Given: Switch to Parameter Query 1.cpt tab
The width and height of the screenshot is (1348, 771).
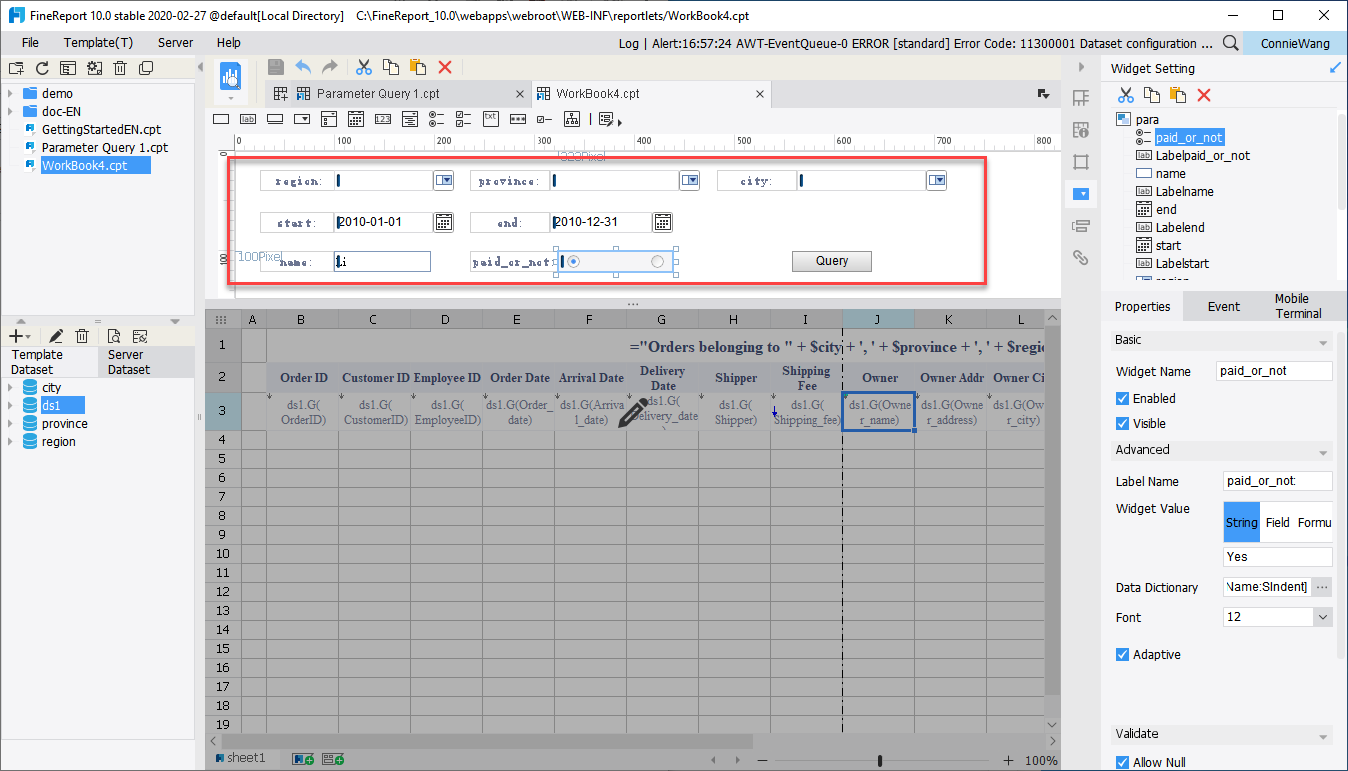Looking at the screenshot, I should 378,93.
